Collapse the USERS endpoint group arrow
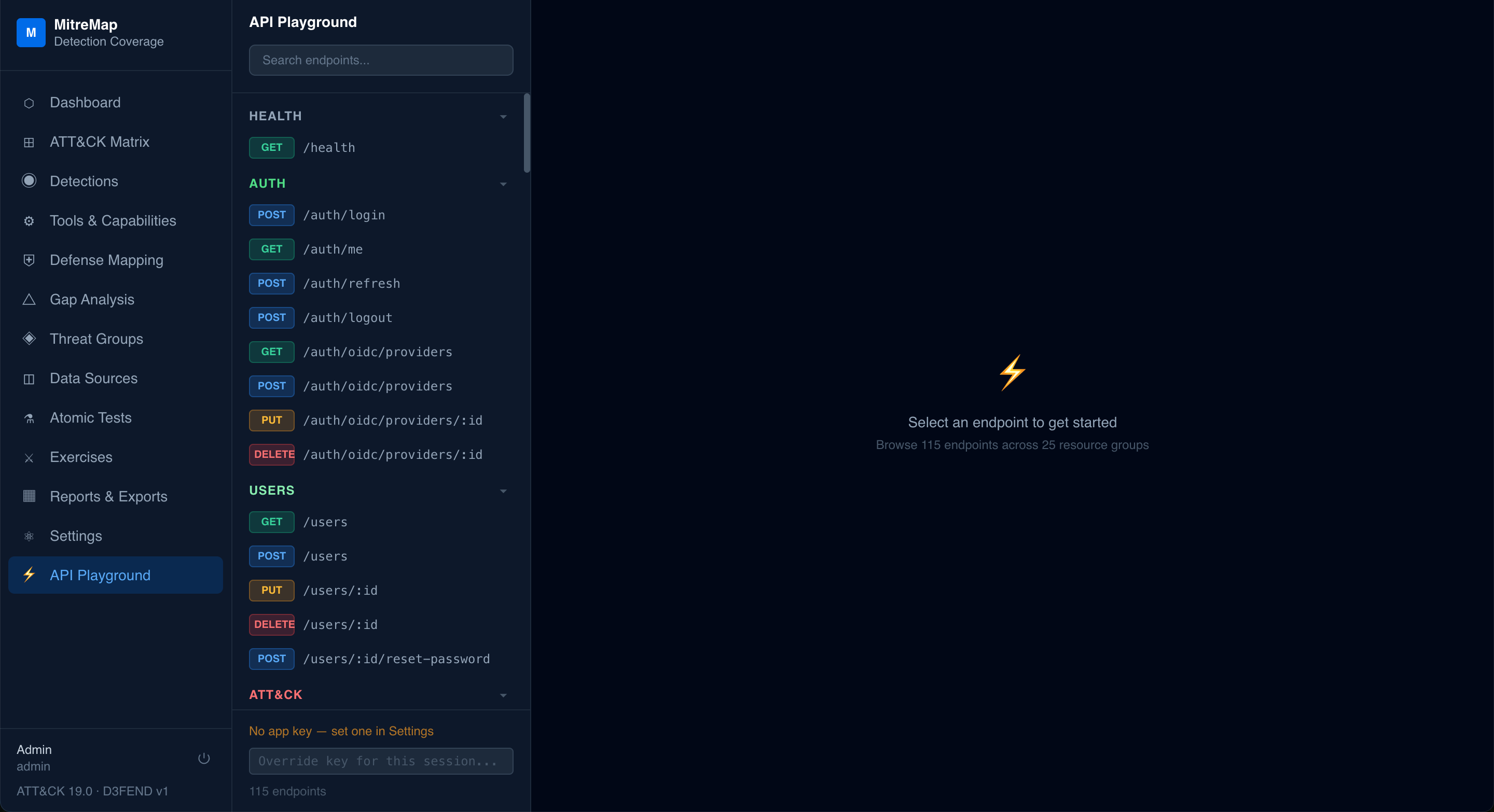The width and height of the screenshot is (1494, 812). click(x=503, y=491)
